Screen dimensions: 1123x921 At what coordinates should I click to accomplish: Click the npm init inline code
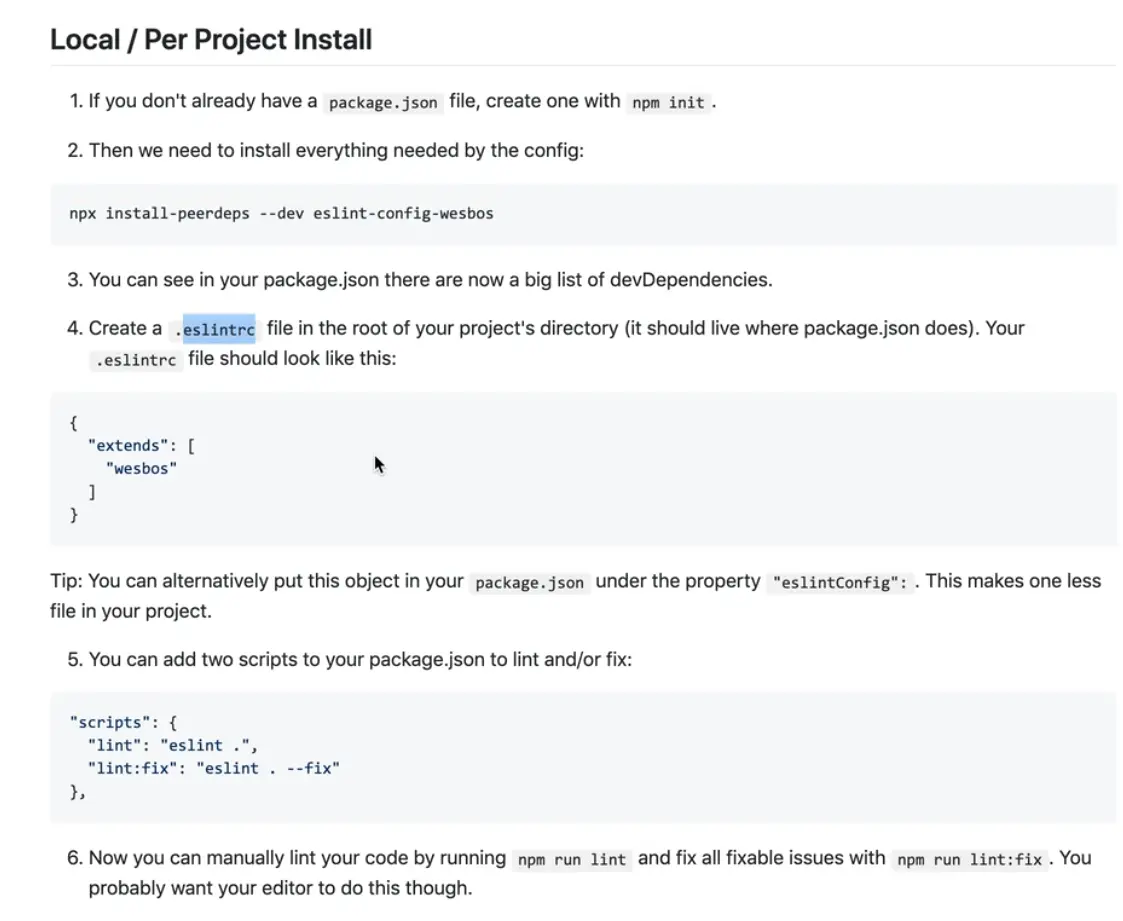(x=668, y=102)
